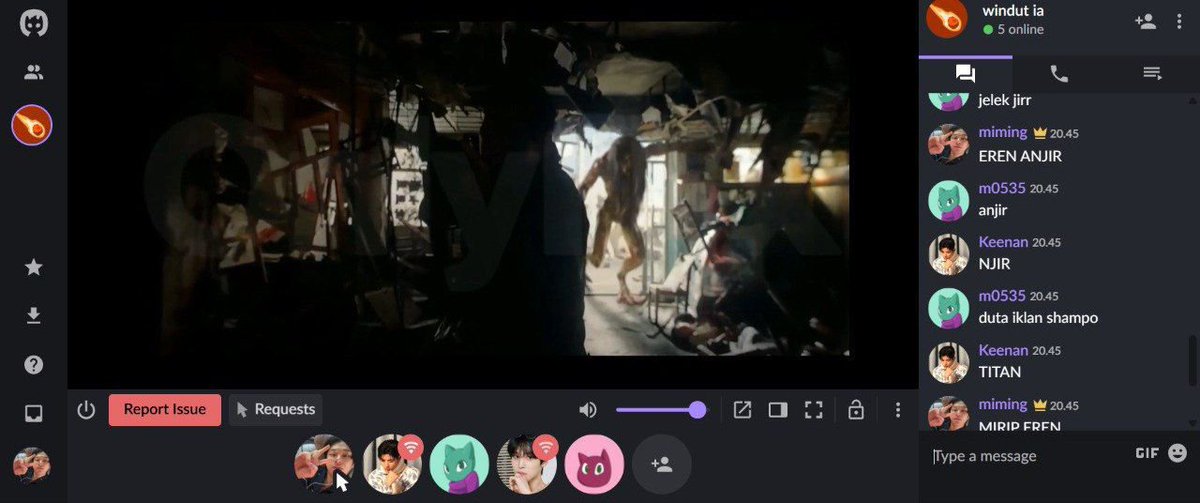Click green cat avatar beside duta iklan shampo

(949, 309)
